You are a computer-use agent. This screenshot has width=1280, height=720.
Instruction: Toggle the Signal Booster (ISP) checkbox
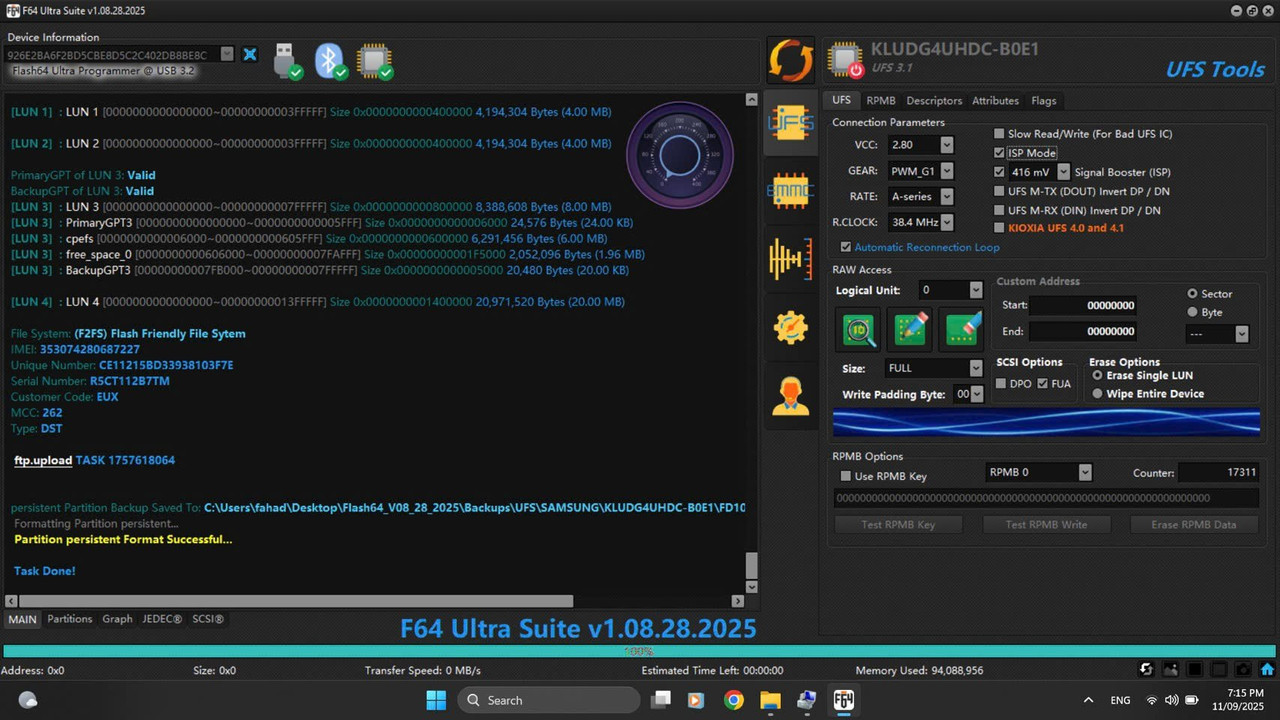click(999, 172)
